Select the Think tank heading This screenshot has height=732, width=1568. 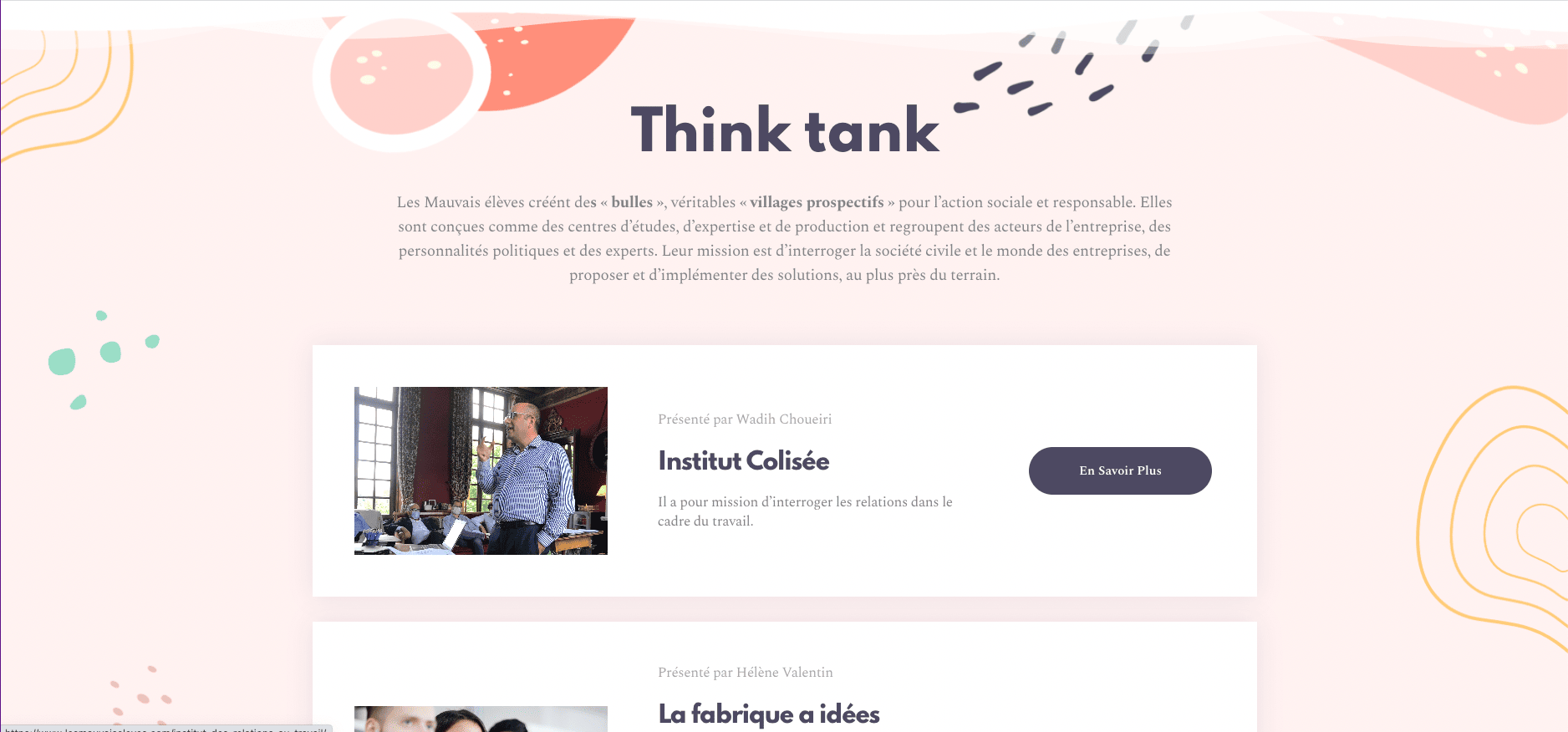(x=785, y=130)
